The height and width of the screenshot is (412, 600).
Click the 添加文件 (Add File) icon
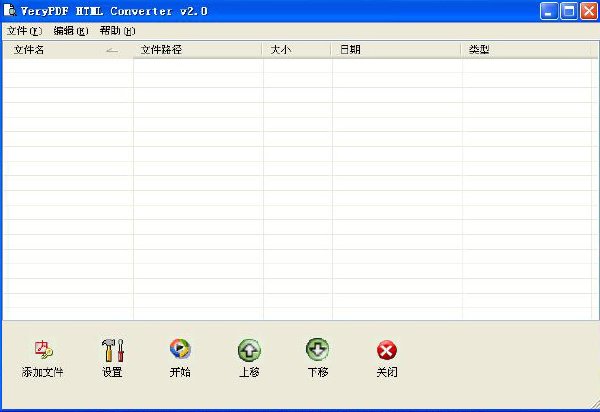click(43, 350)
